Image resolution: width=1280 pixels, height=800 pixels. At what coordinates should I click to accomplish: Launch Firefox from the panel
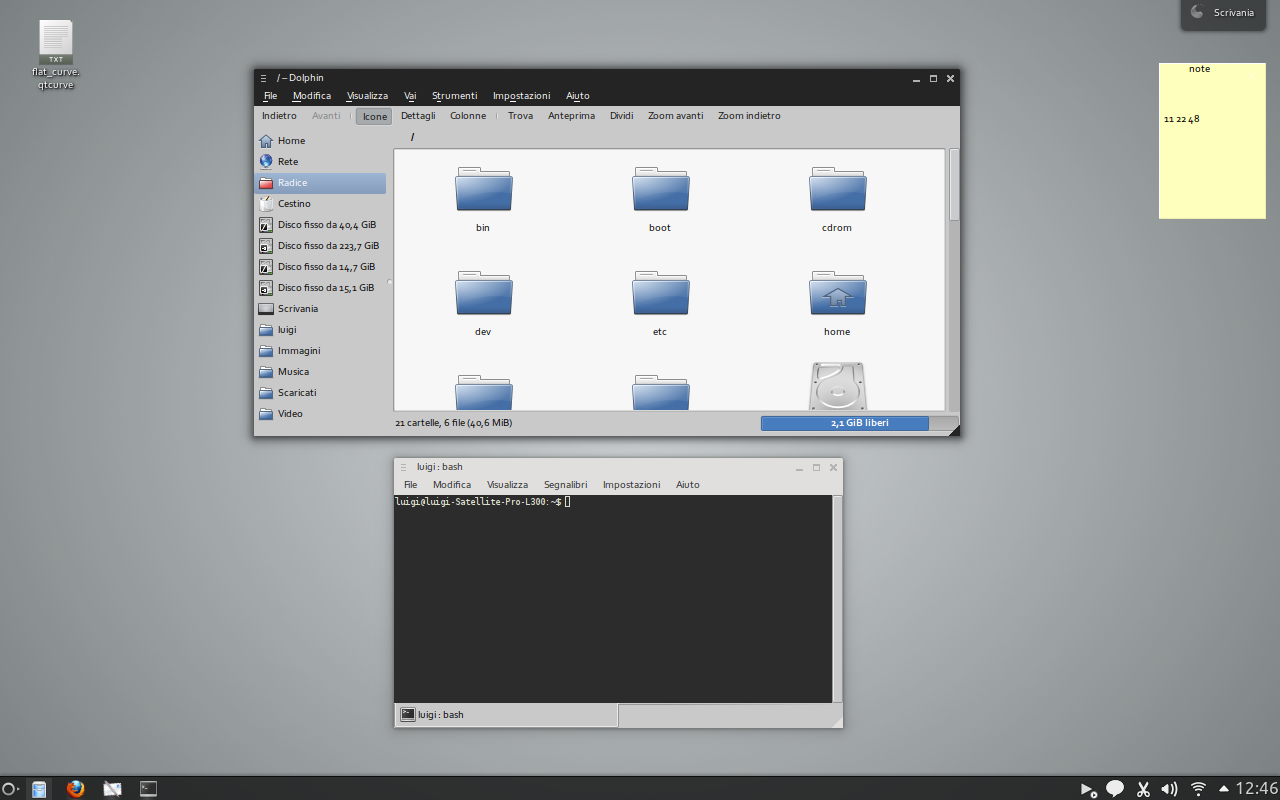tap(75, 789)
